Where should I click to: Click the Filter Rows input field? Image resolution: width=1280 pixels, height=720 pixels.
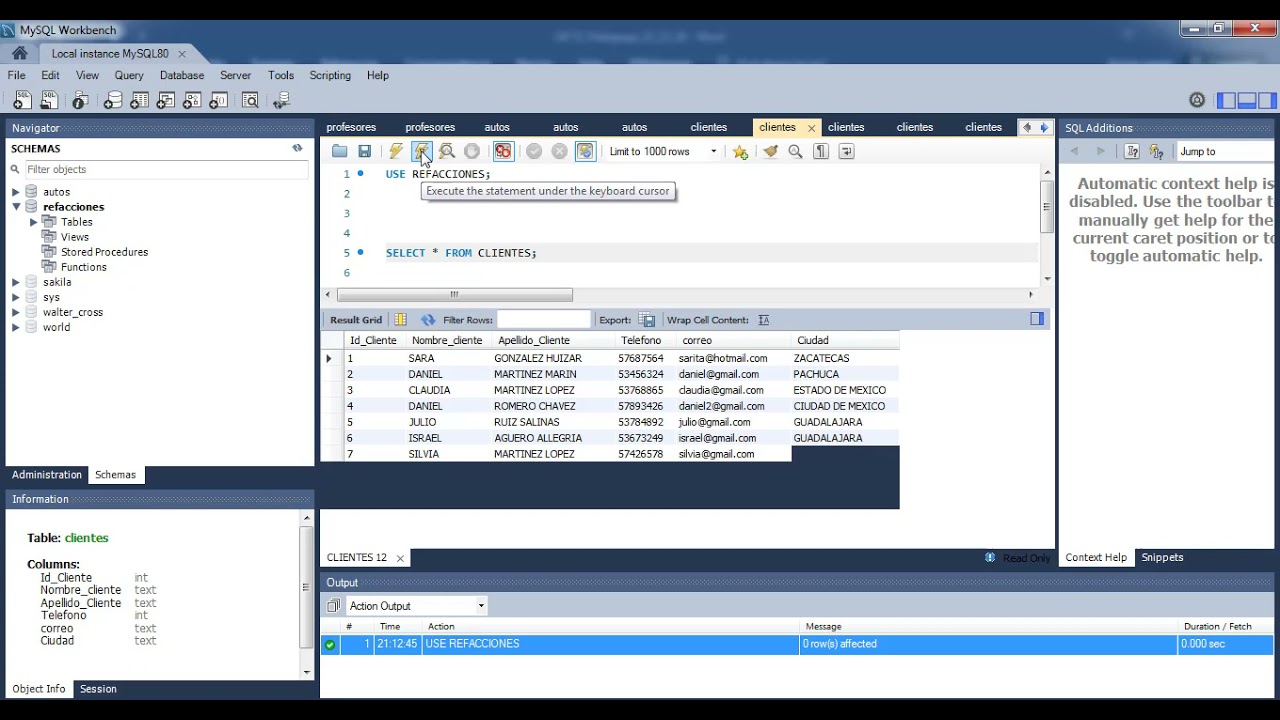(543, 320)
